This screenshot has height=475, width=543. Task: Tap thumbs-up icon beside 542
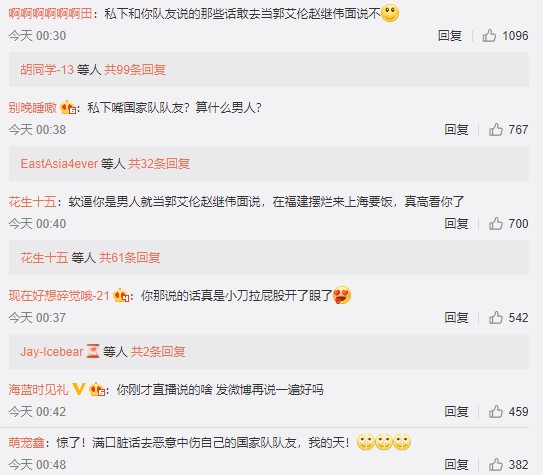pyautogui.click(x=496, y=318)
